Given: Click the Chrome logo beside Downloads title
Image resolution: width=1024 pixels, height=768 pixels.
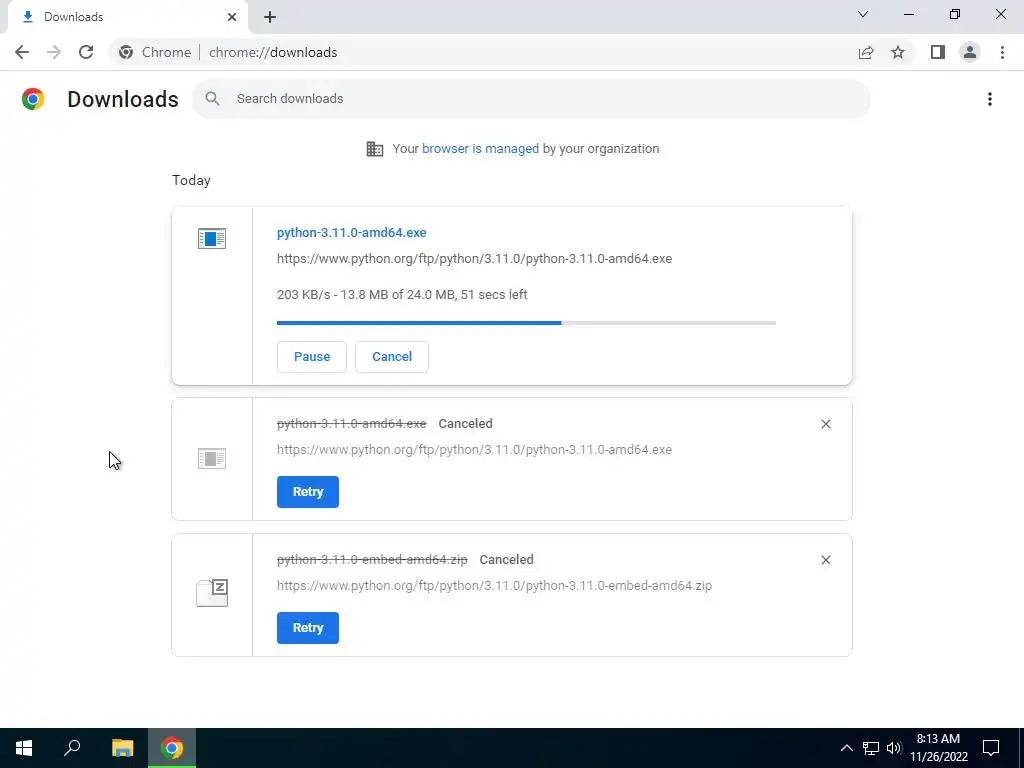Looking at the screenshot, I should pos(33,99).
